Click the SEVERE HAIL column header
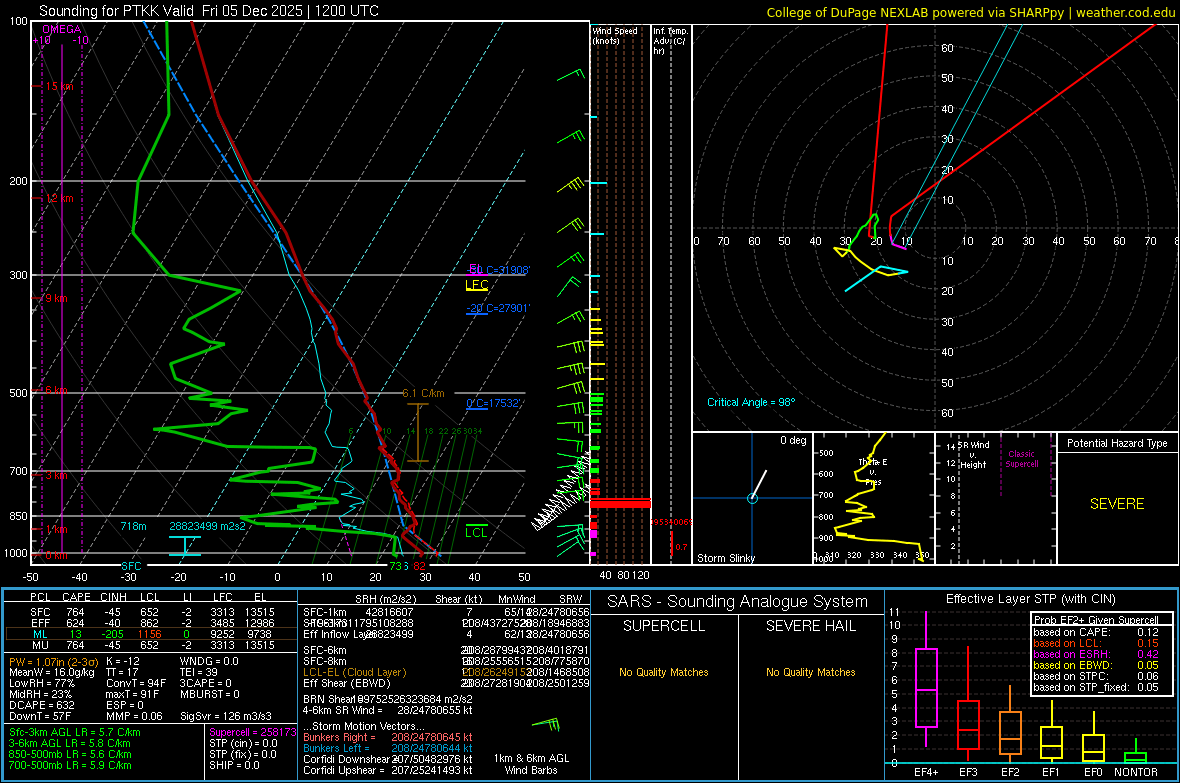 [x=810, y=626]
